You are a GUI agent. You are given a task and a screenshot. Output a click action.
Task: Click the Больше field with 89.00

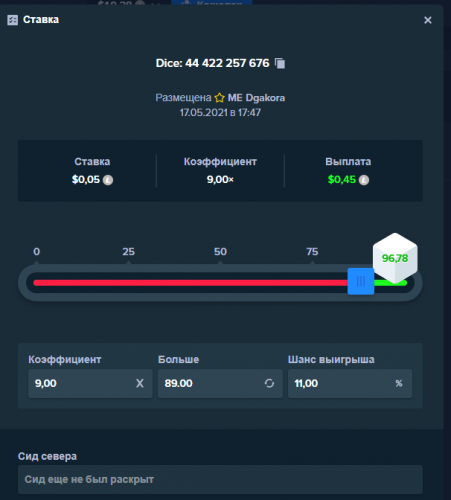220,383
